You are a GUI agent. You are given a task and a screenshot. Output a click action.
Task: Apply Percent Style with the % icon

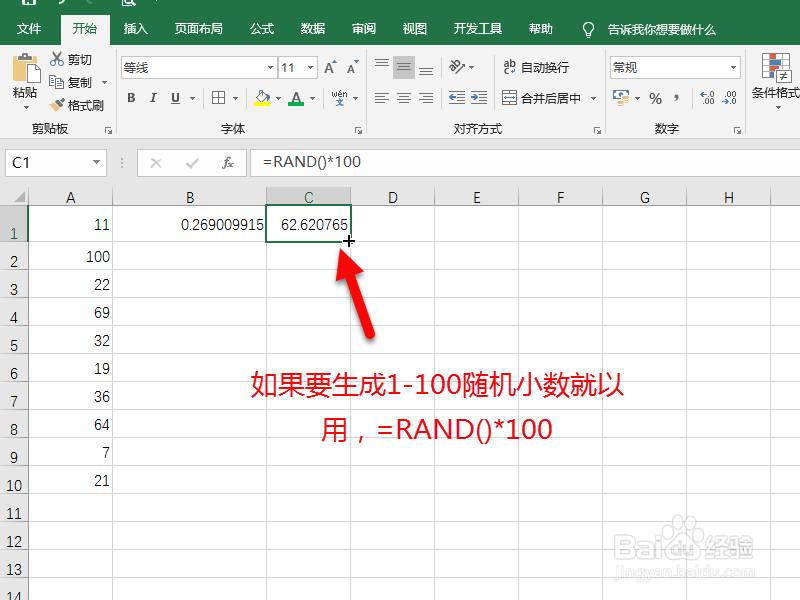click(656, 98)
